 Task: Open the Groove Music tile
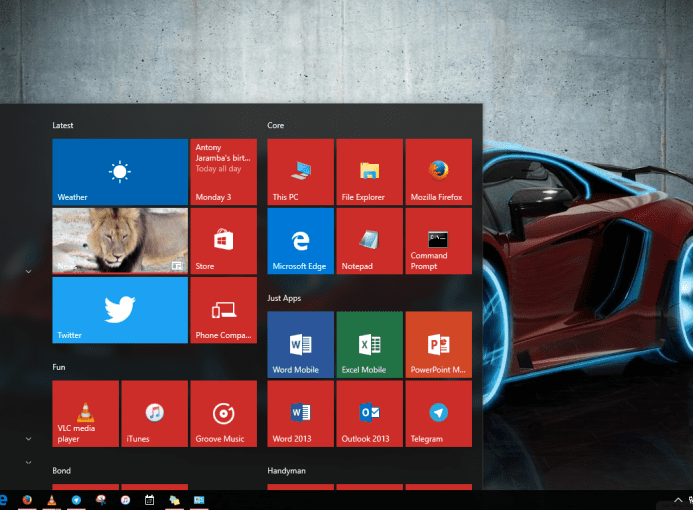pyautogui.click(x=223, y=413)
